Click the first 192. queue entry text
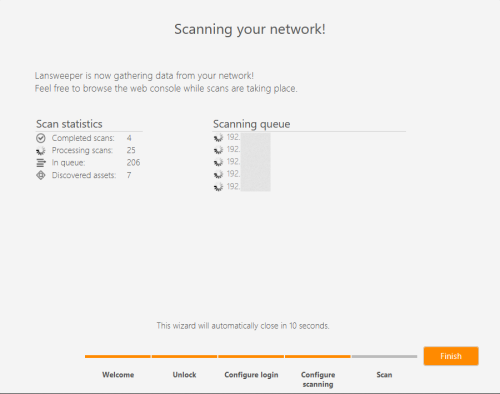The width and height of the screenshot is (500, 394). point(233,137)
